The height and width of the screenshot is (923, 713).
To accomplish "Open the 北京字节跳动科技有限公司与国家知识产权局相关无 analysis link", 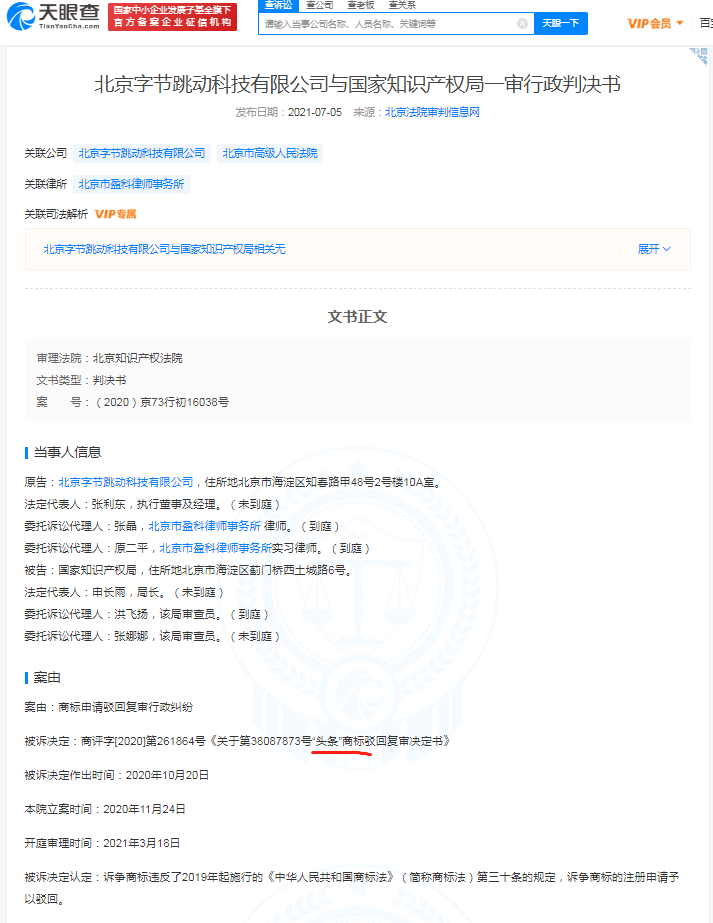I will pyautogui.click(x=164, y=249).
